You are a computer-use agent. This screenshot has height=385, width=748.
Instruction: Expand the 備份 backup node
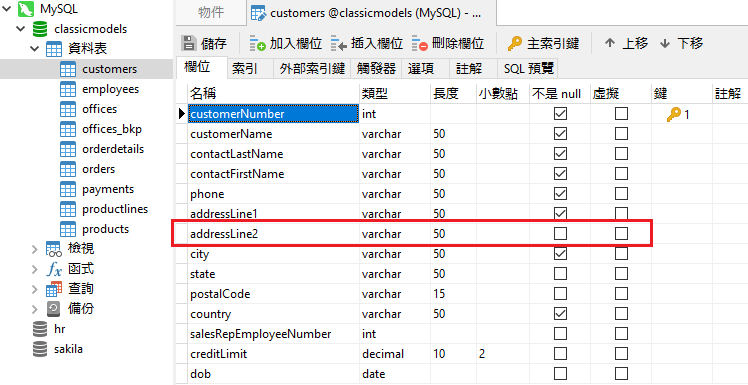(x=34, y=309)
